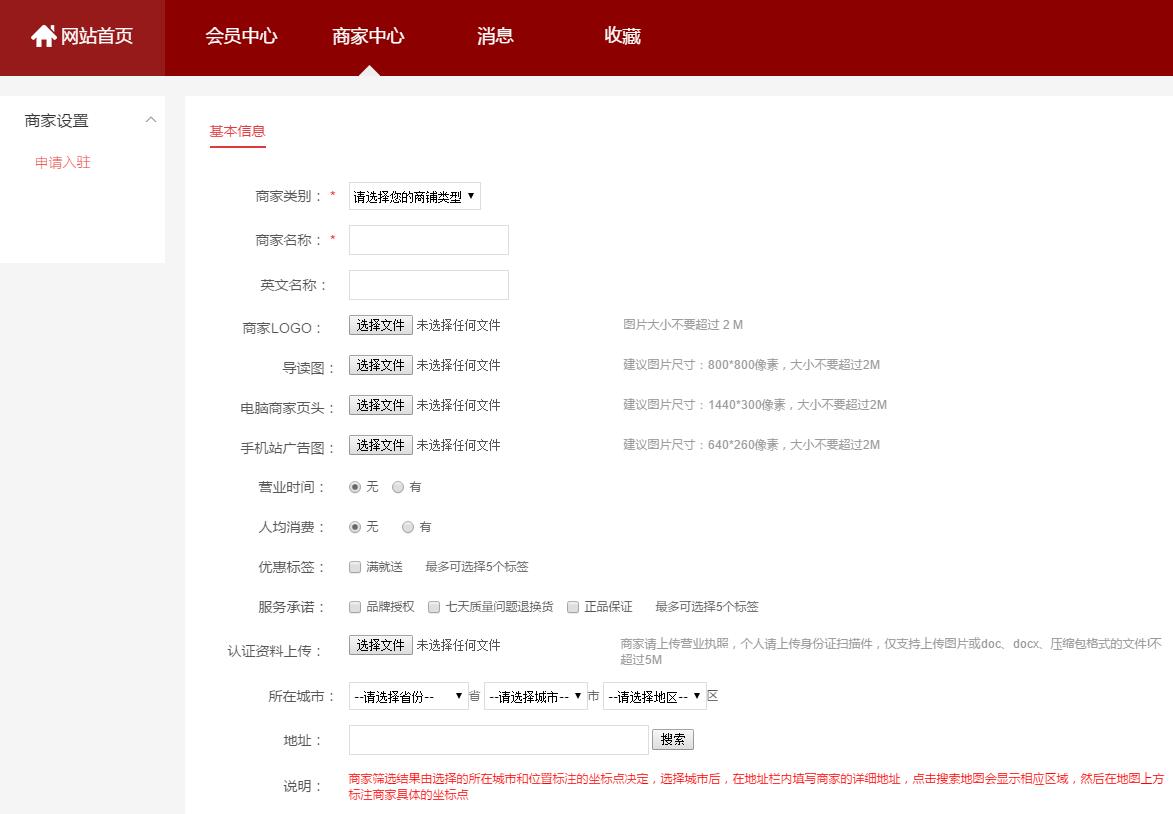Open the 请选择地区 district dropdown
Viewport: 1173px width, 814px height.
655,695
